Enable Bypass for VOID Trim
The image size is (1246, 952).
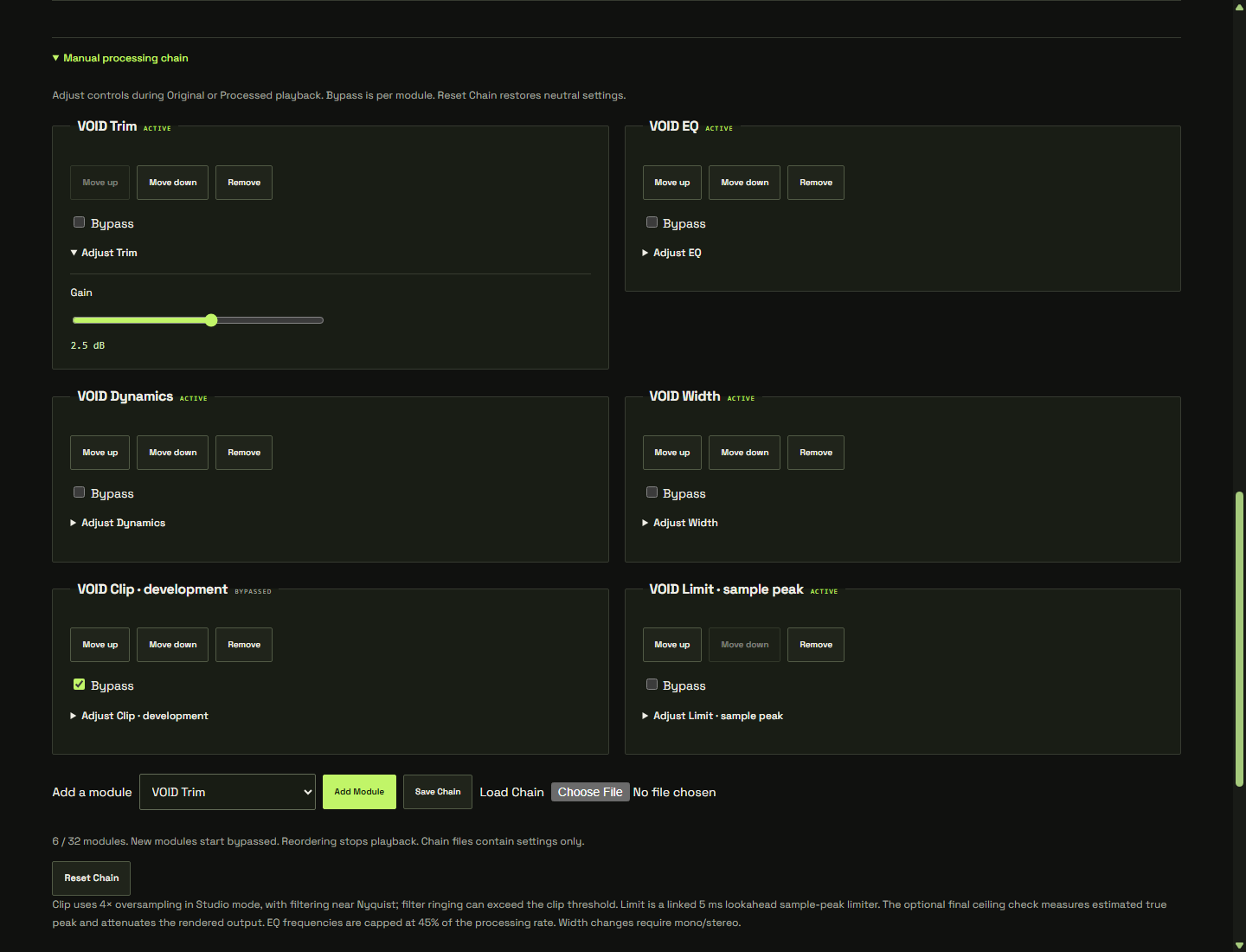(x=80, y=222)
